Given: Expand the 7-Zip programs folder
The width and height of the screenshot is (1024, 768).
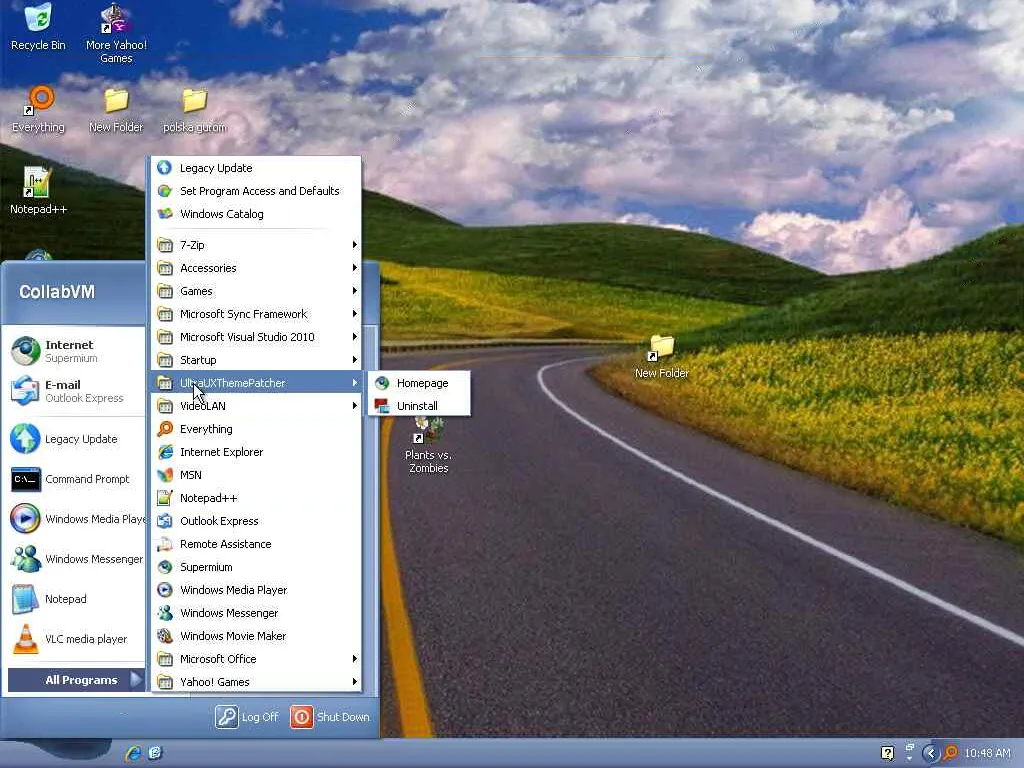Looking at the screenshot, I should coord(257,245).
